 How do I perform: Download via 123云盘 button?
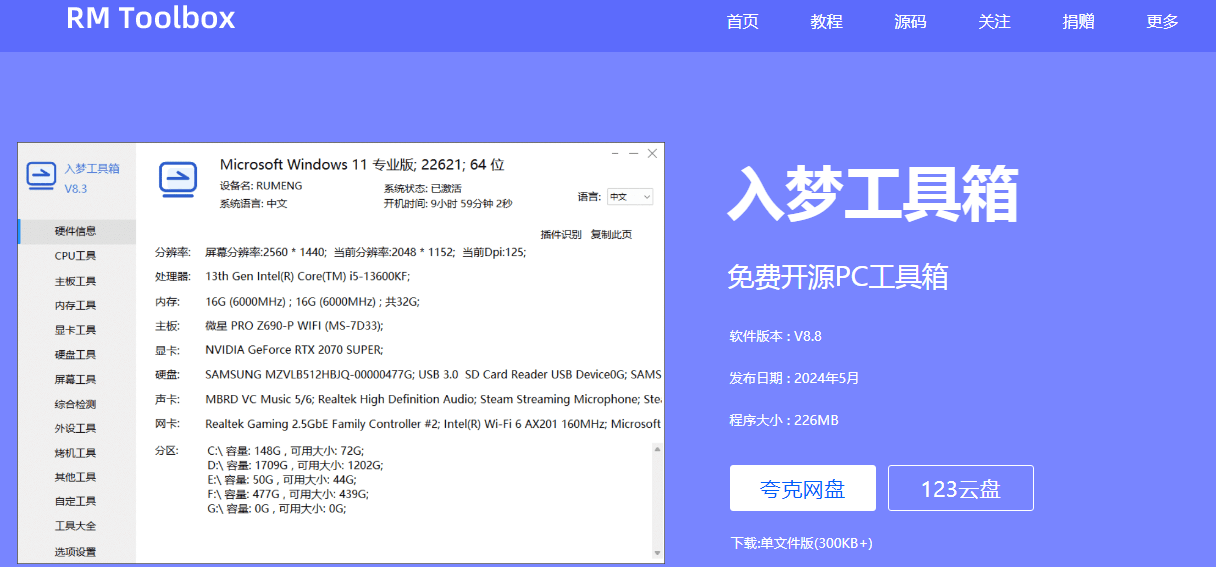[x=960, y=489]
